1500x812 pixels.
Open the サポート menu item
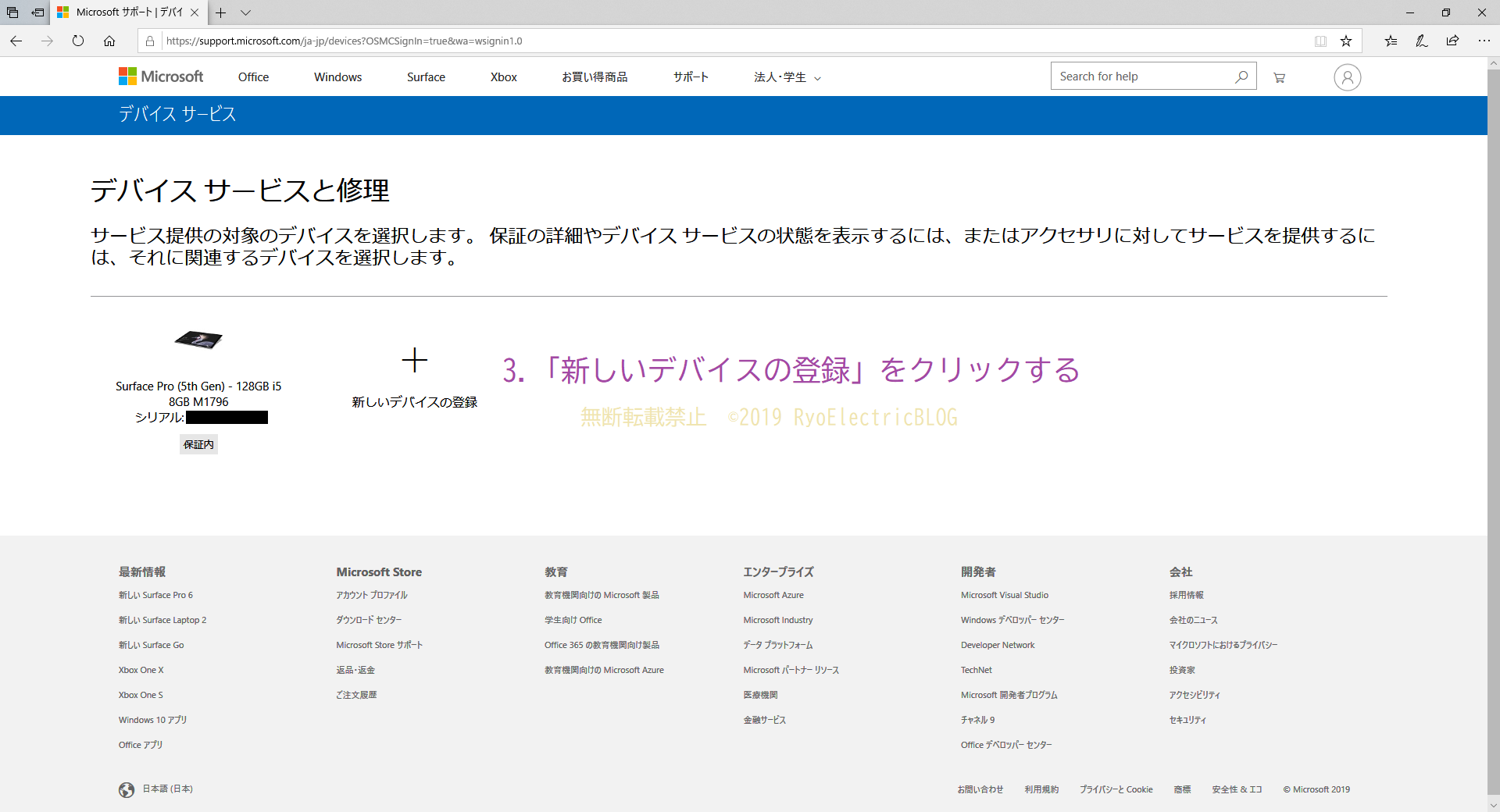click(x=691, y=77)
